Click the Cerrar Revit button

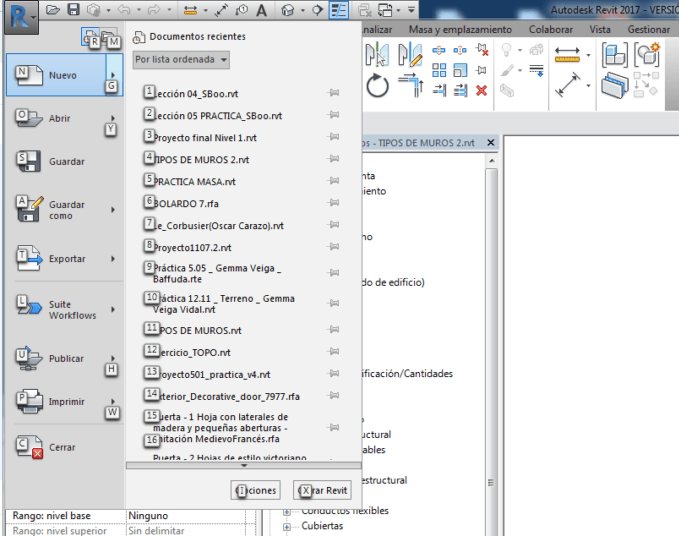pyautogui.click(x=322, y=490)
